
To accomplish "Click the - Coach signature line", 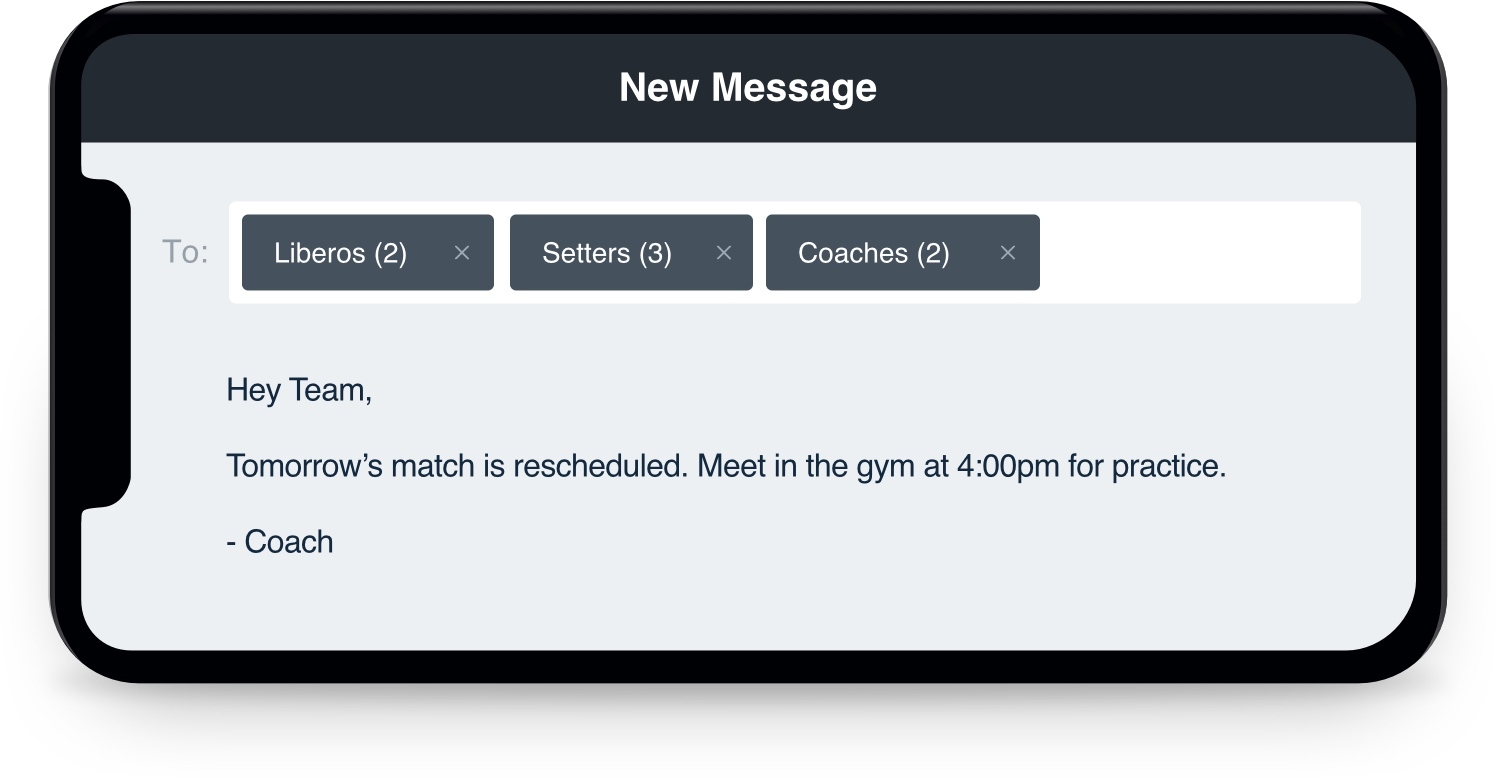I will coord(279,542).
